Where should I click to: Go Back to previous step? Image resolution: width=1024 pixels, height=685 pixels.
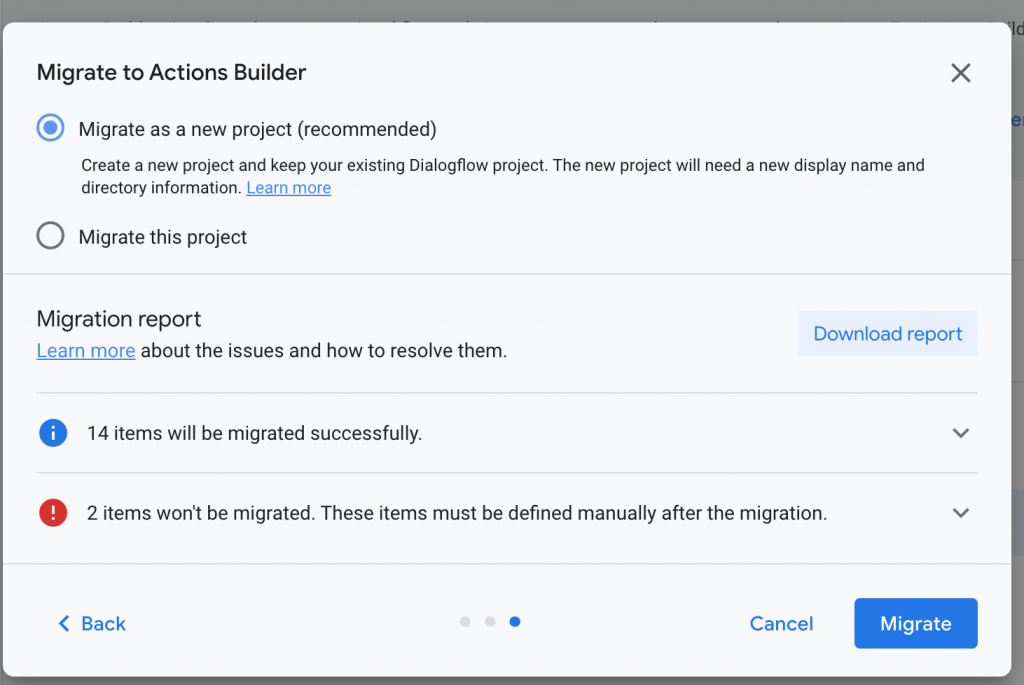tap(103, 624)
